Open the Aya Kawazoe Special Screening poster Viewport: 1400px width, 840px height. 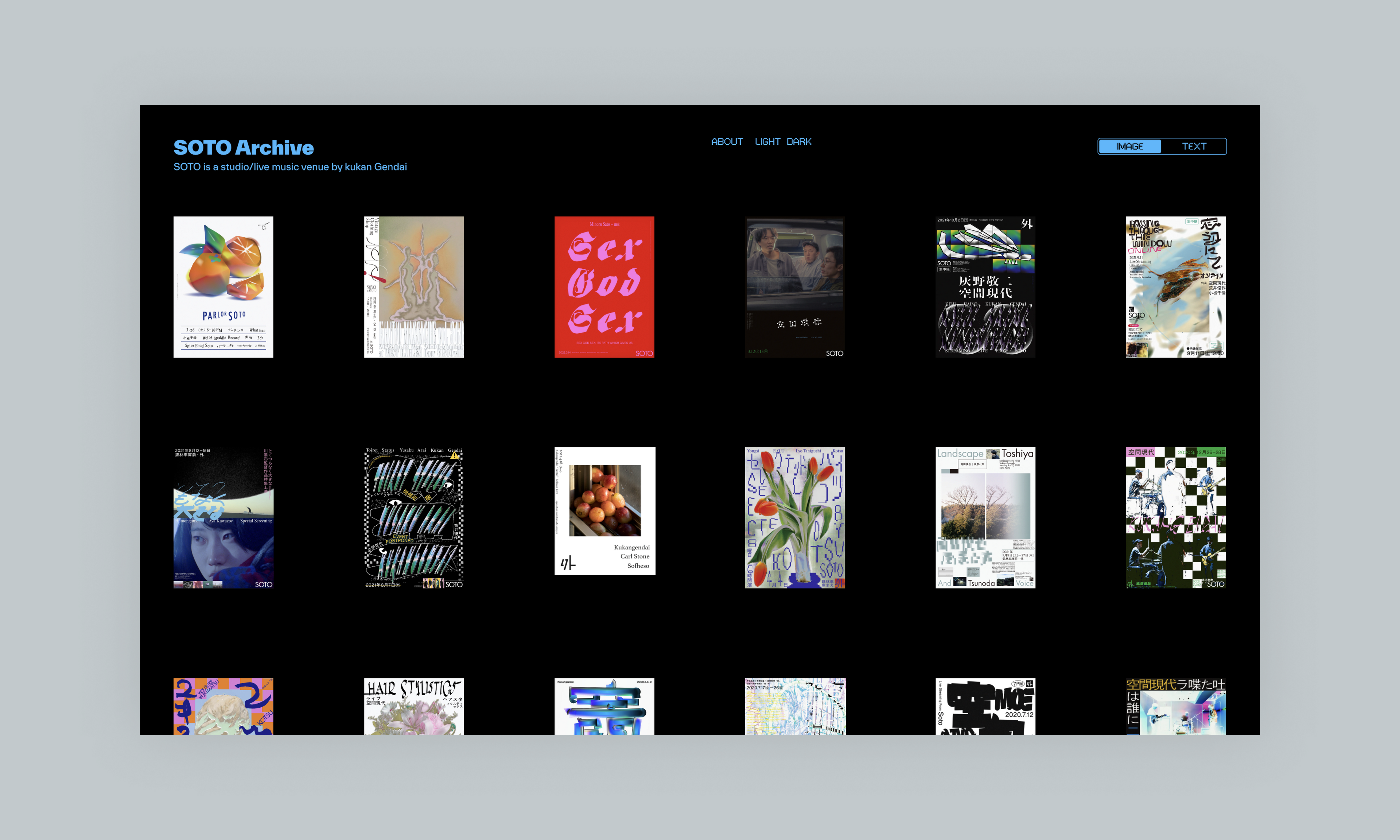coord(223,518)
